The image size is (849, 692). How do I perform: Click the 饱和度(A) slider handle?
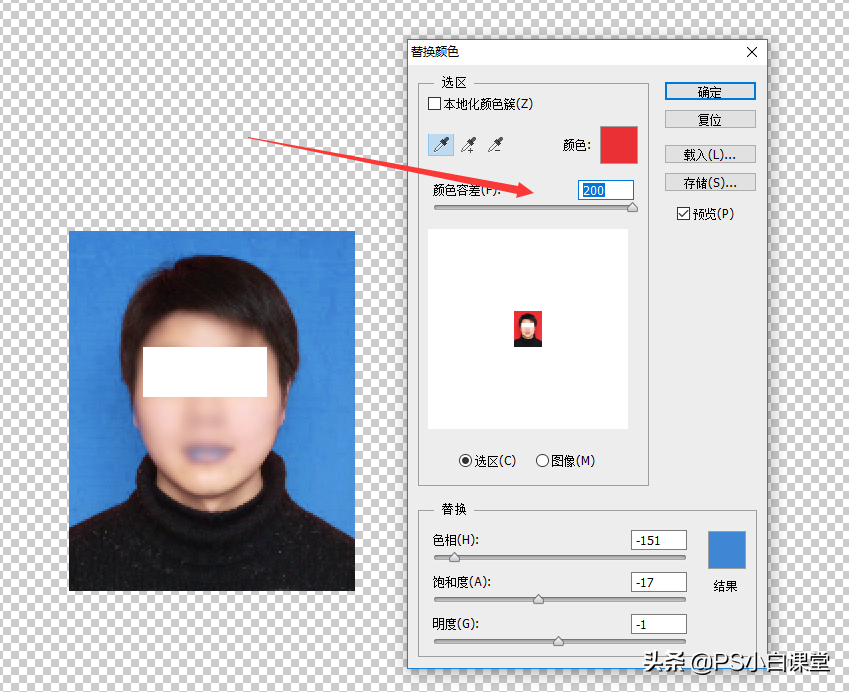538,599
